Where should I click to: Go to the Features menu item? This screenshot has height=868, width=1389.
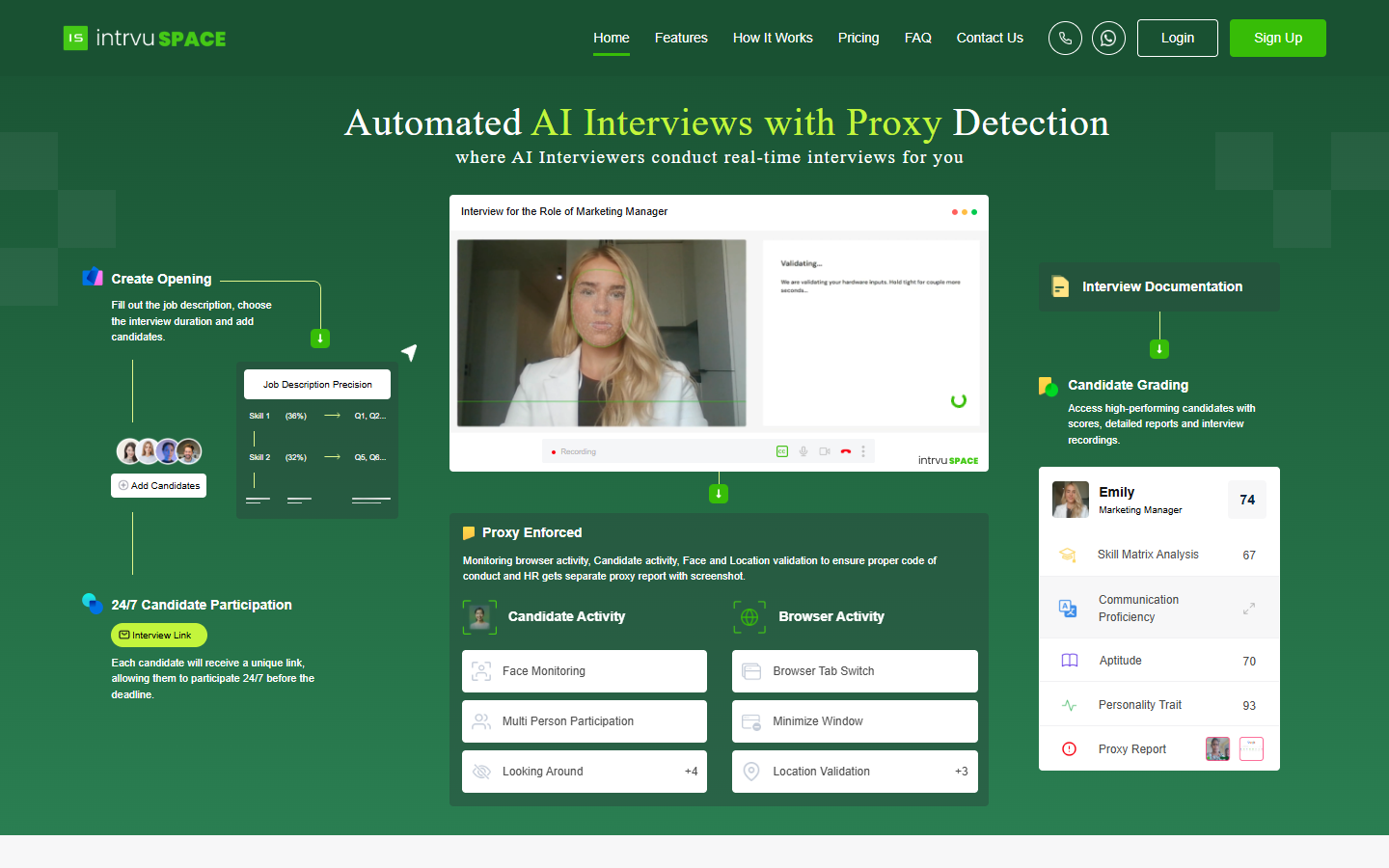coord(681,38)
